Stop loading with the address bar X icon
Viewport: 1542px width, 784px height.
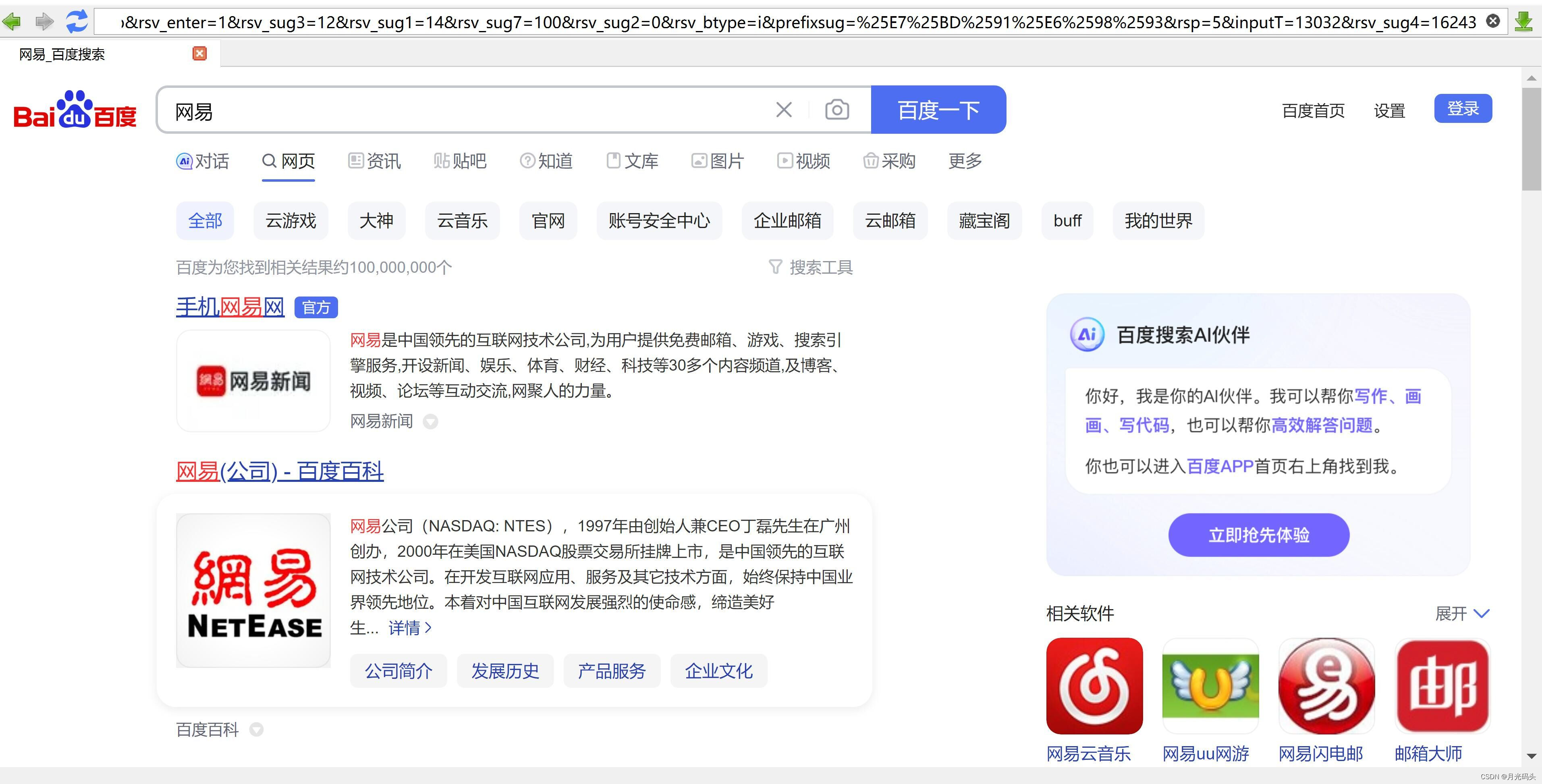[x=1493, y=21]
